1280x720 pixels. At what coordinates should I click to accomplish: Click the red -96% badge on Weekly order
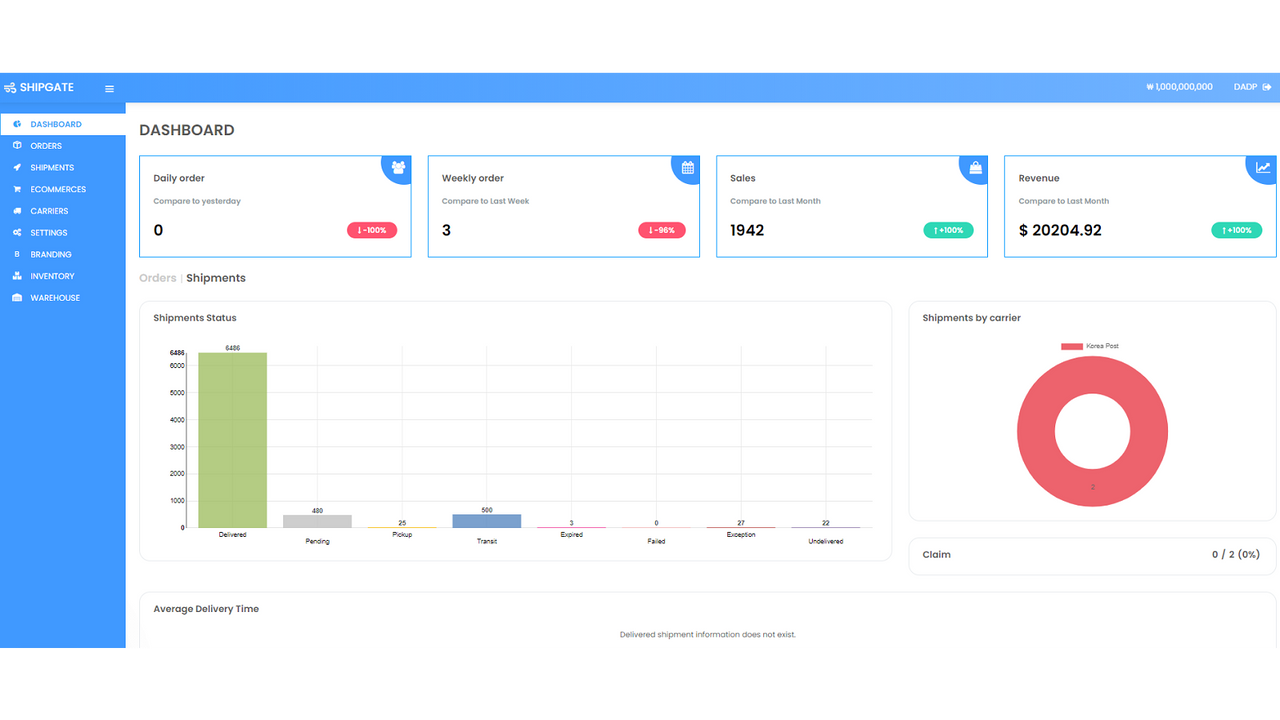661,229
